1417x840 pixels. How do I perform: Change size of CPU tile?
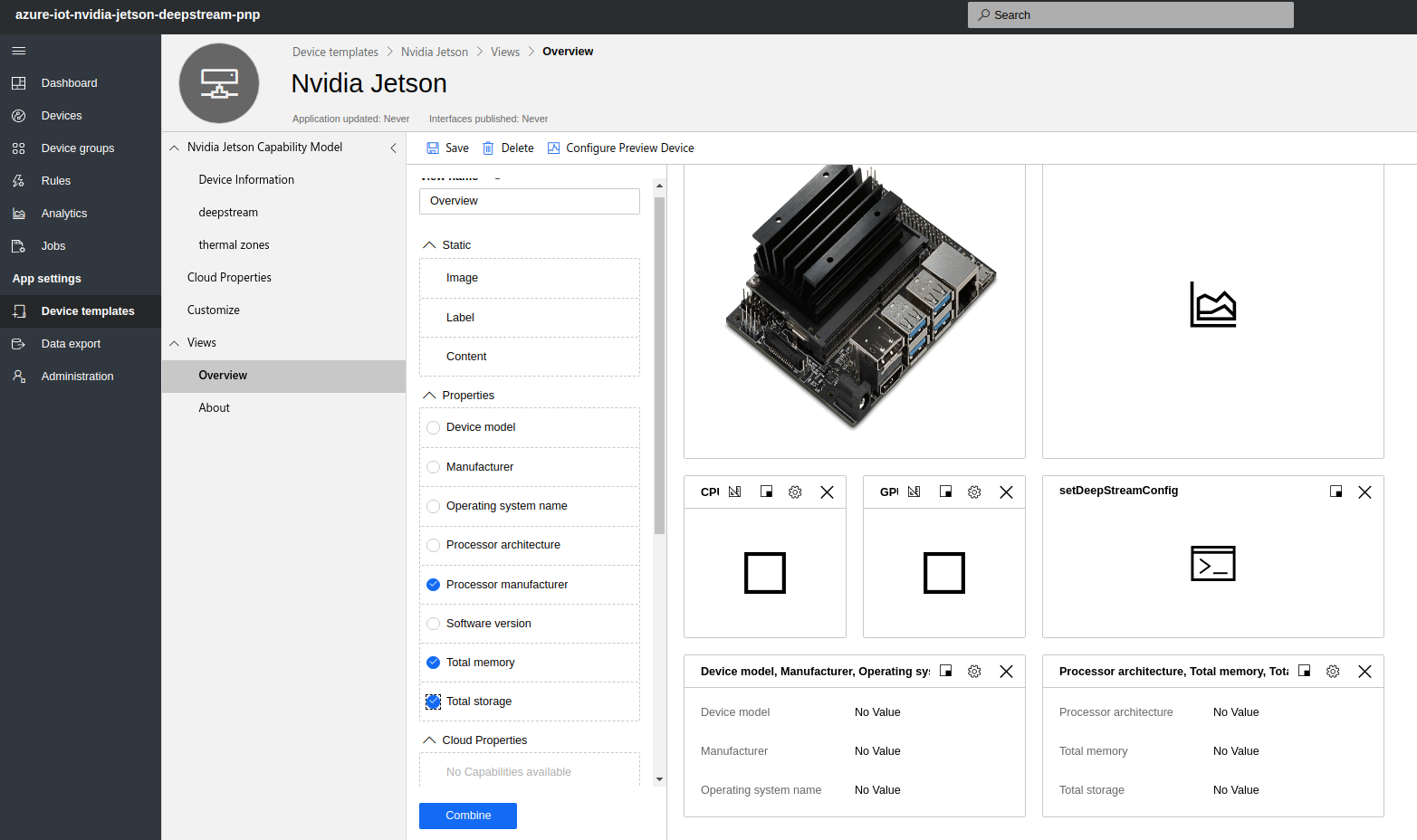click(766, 492)
